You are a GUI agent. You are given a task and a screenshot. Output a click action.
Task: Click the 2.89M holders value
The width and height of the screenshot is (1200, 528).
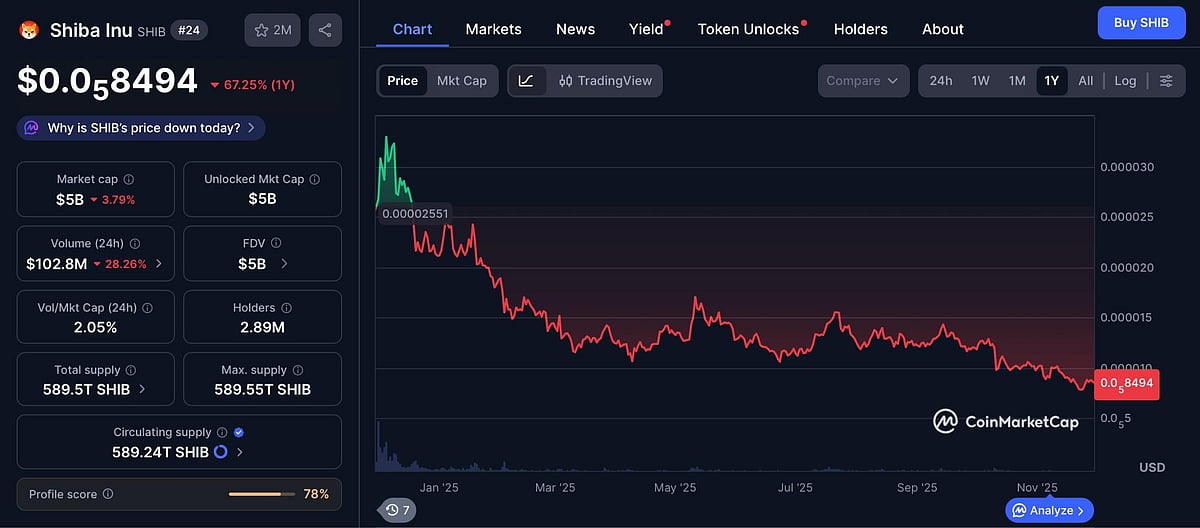pyautogui.click(x=262, y=327)
